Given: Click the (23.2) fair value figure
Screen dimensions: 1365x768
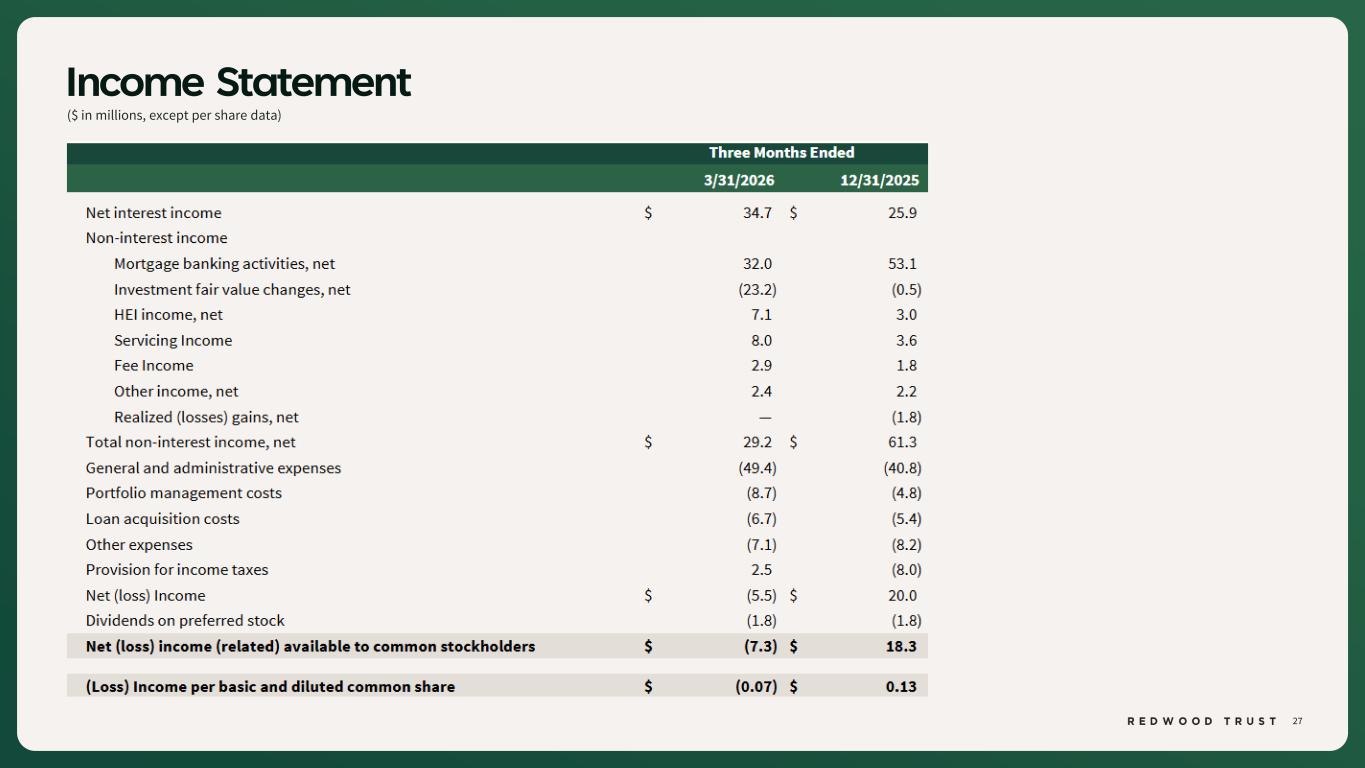Looking at the screenshot, I should tap(757, 290).
